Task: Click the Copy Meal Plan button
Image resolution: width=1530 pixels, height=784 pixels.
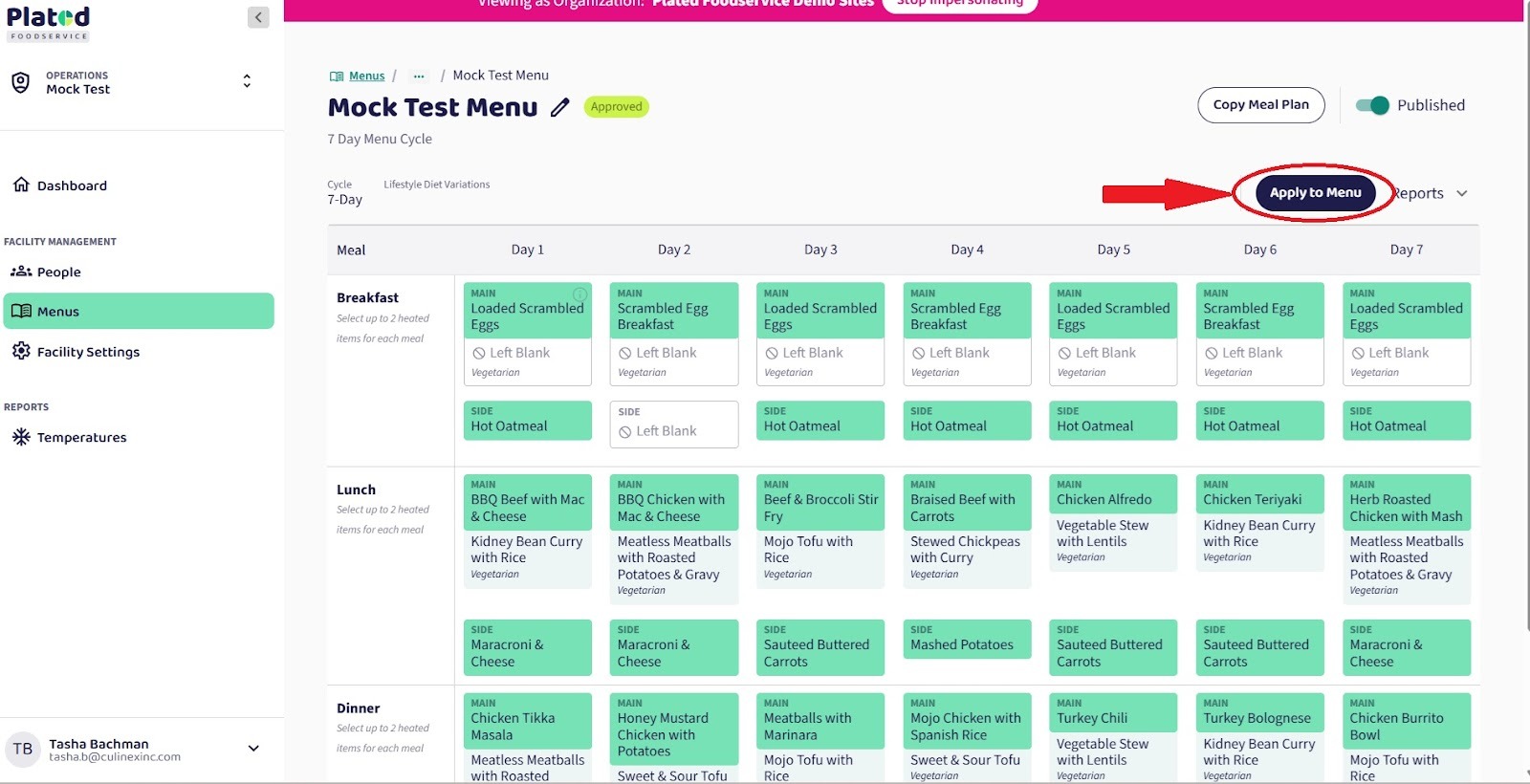Action: [x=1260, y=105]
